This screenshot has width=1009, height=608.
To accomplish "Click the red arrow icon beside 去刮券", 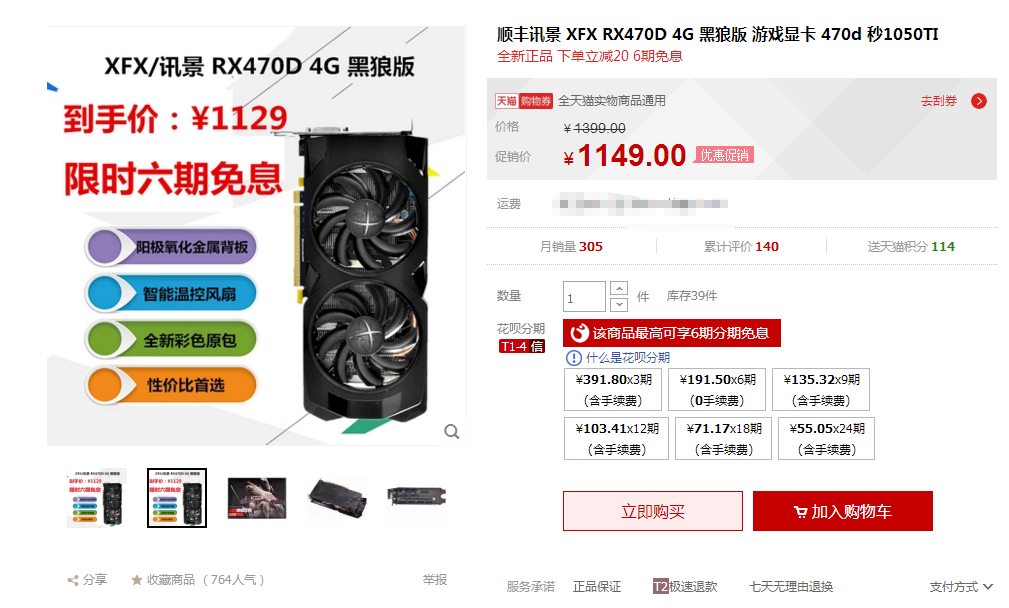I will (979, 101).
